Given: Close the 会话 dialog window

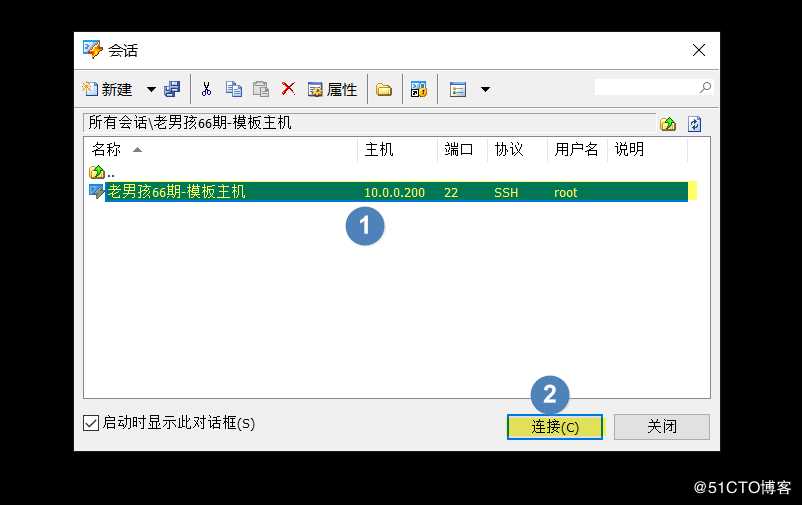Looking at the screenshot, I should 699,50.
